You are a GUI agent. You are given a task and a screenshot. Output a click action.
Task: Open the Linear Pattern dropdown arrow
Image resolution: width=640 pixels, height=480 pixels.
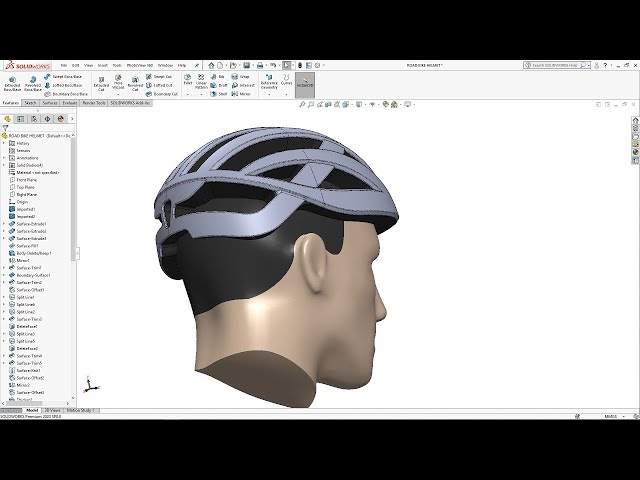point(201,94)
